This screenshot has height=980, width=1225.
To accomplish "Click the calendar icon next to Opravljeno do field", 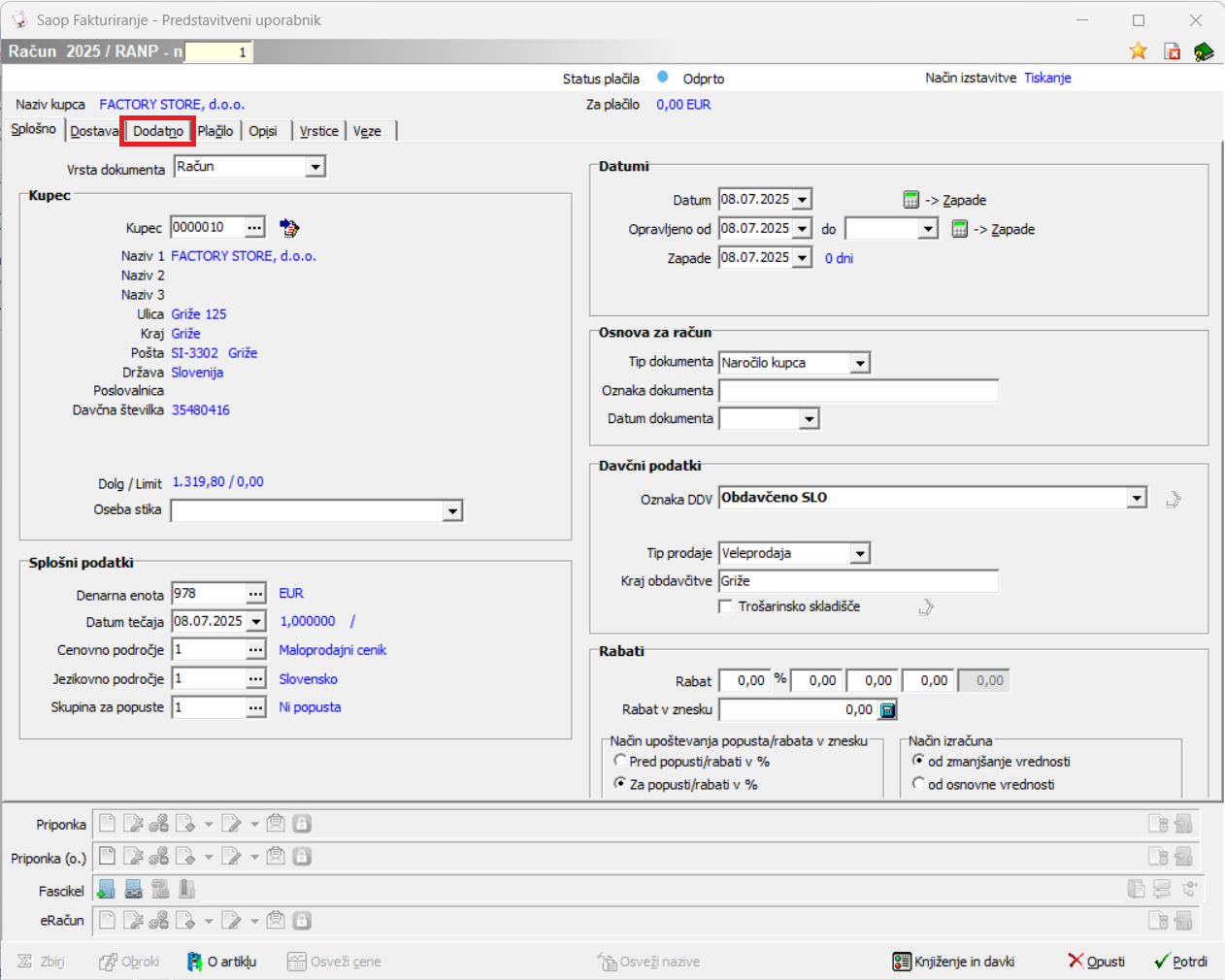I will 959,229.
